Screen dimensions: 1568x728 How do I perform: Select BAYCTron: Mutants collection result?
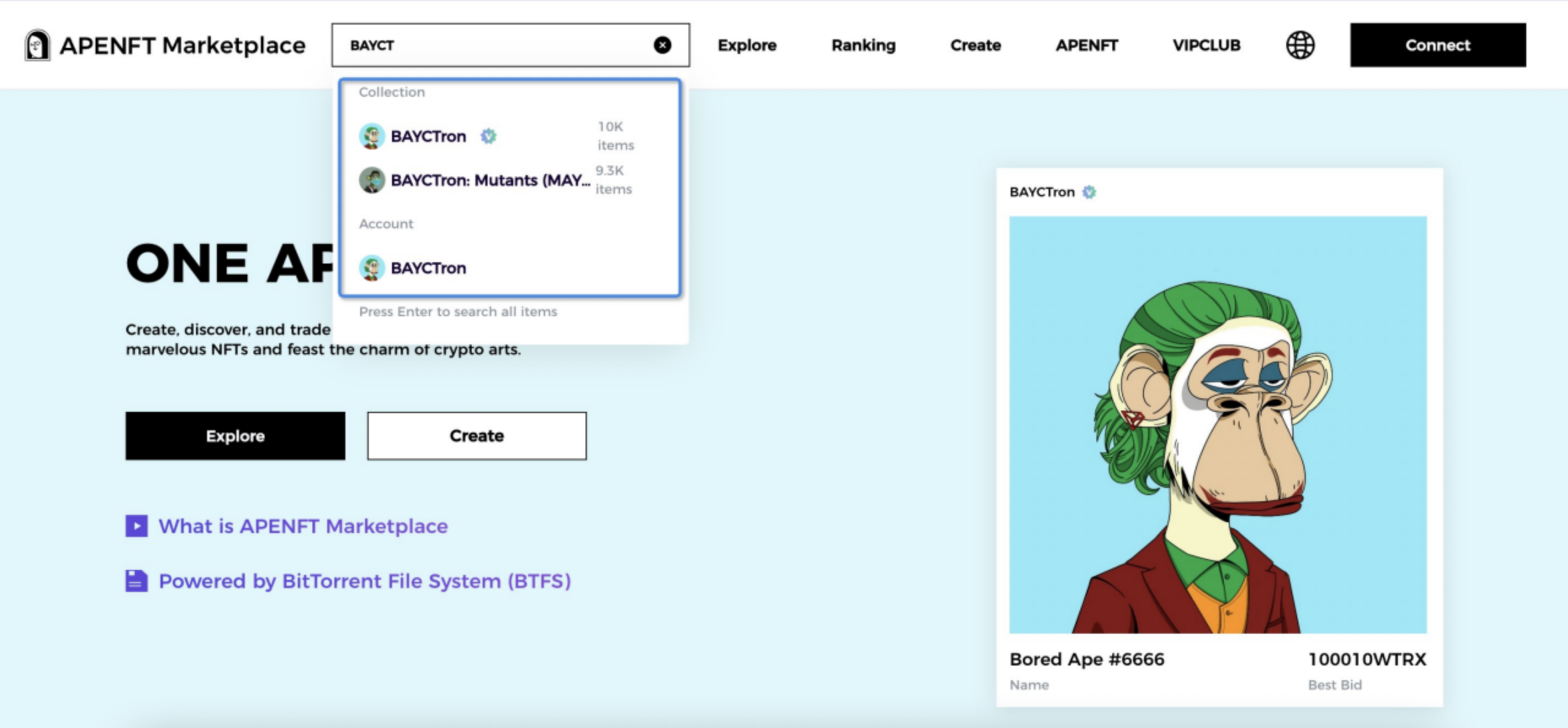point(510,180)
